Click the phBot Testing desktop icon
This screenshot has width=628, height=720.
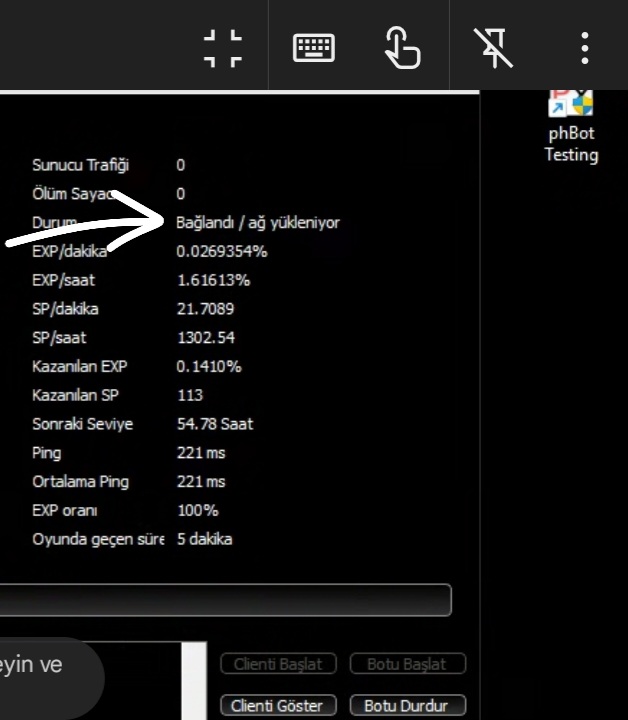coord(571,127)
